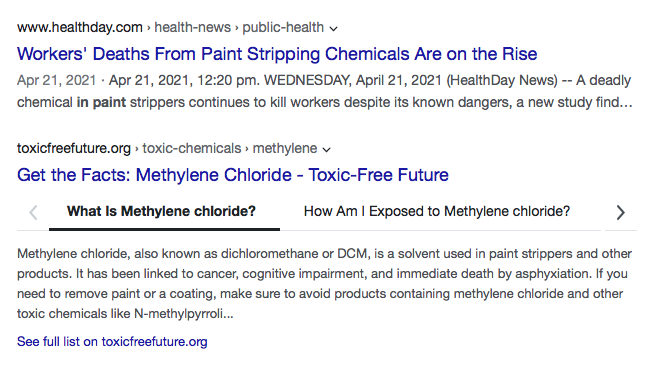Screen dimensions: 665x378
Task: Click the health-news breadcrumb segment
Action: click(x=193, y=28)
